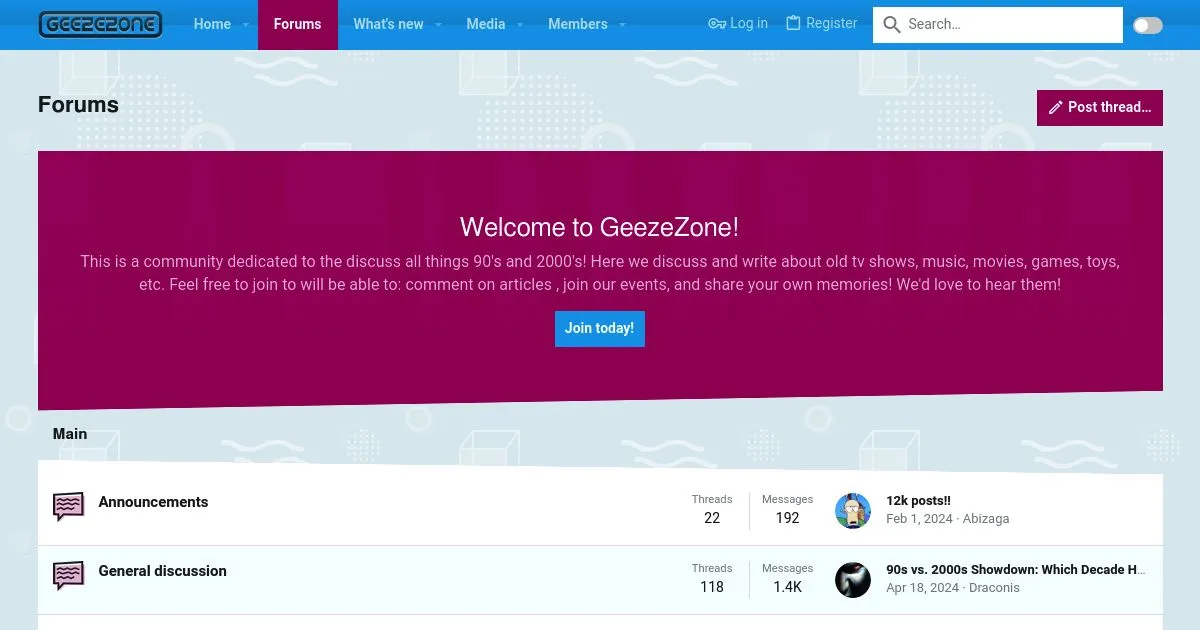Image resolution: width=1200 pixels, height=630 pixels.
Task: Expand the Media dropdown arrow
Action: click(x=520, y=25)
